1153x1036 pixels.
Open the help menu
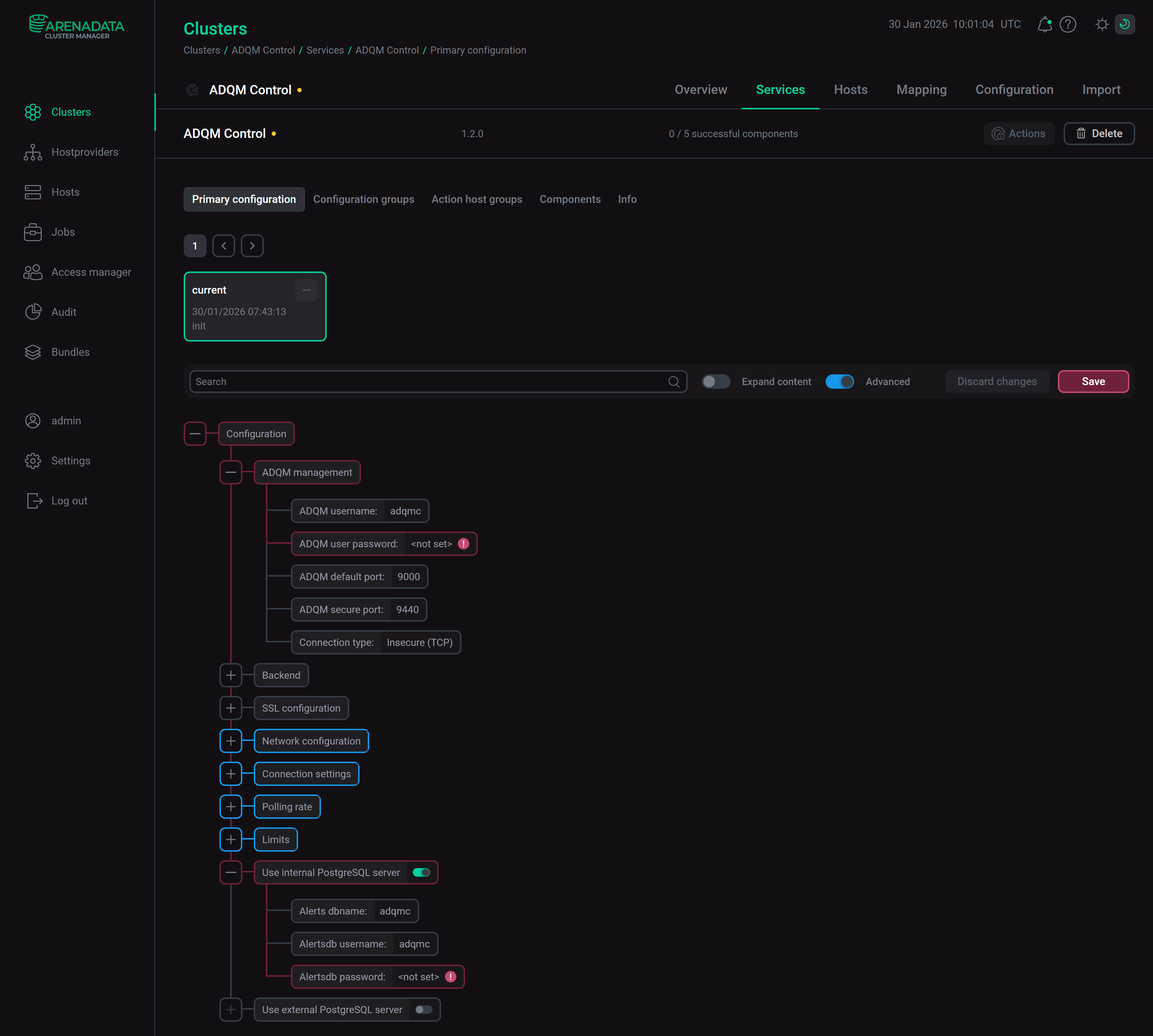pos(1068,24)
